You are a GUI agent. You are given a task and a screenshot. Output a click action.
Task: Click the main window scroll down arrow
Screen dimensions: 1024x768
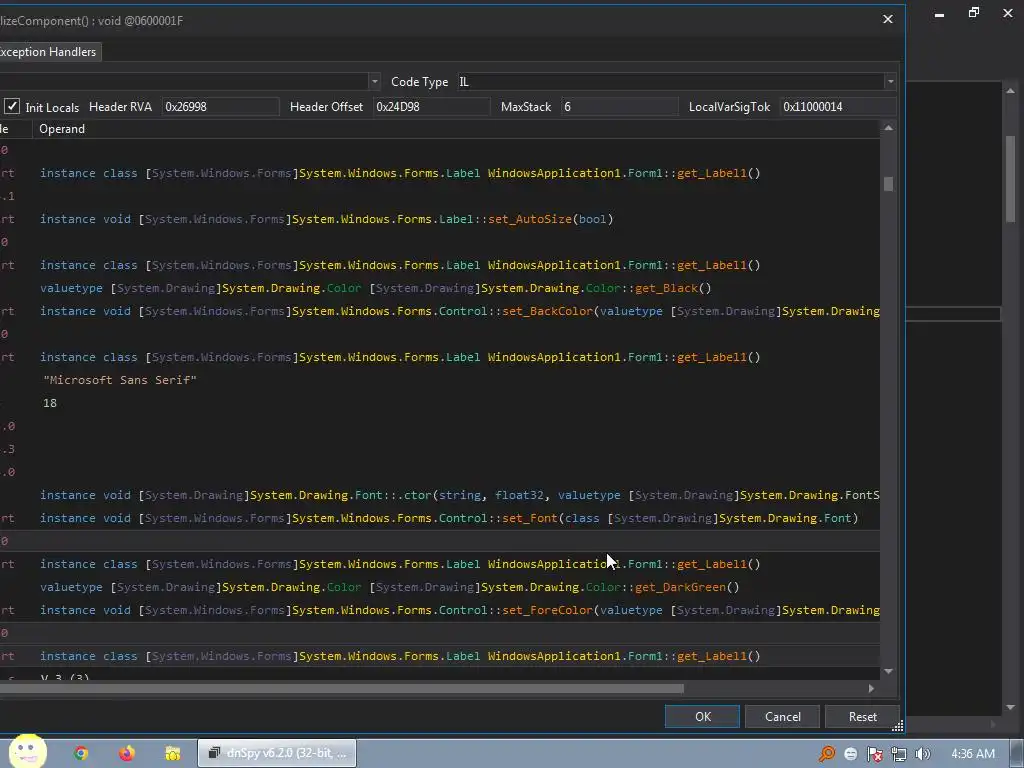click(x=1010, y=707)
